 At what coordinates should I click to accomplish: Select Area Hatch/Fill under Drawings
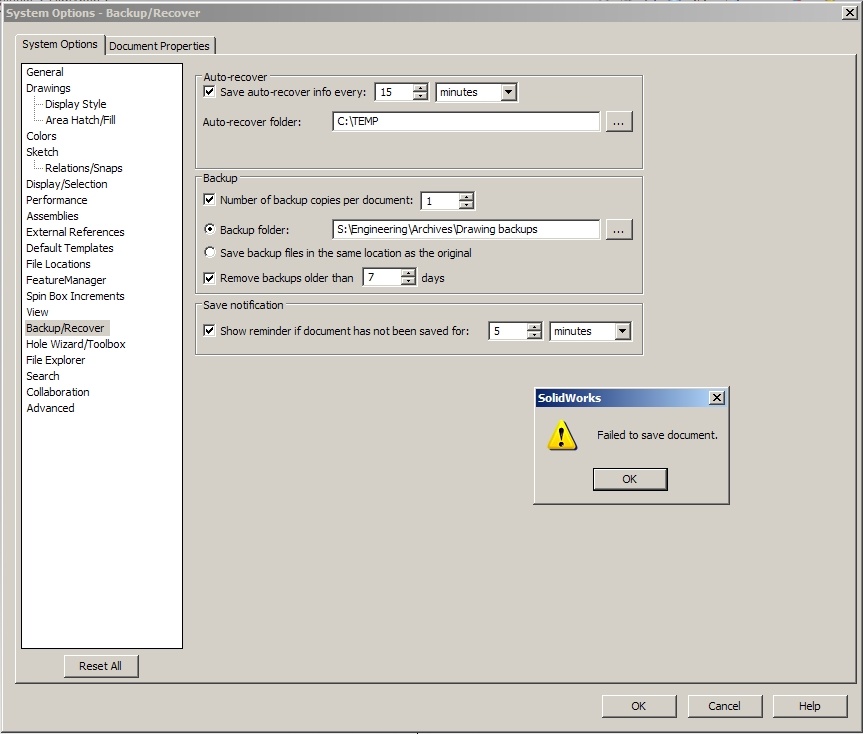(80, 120)
